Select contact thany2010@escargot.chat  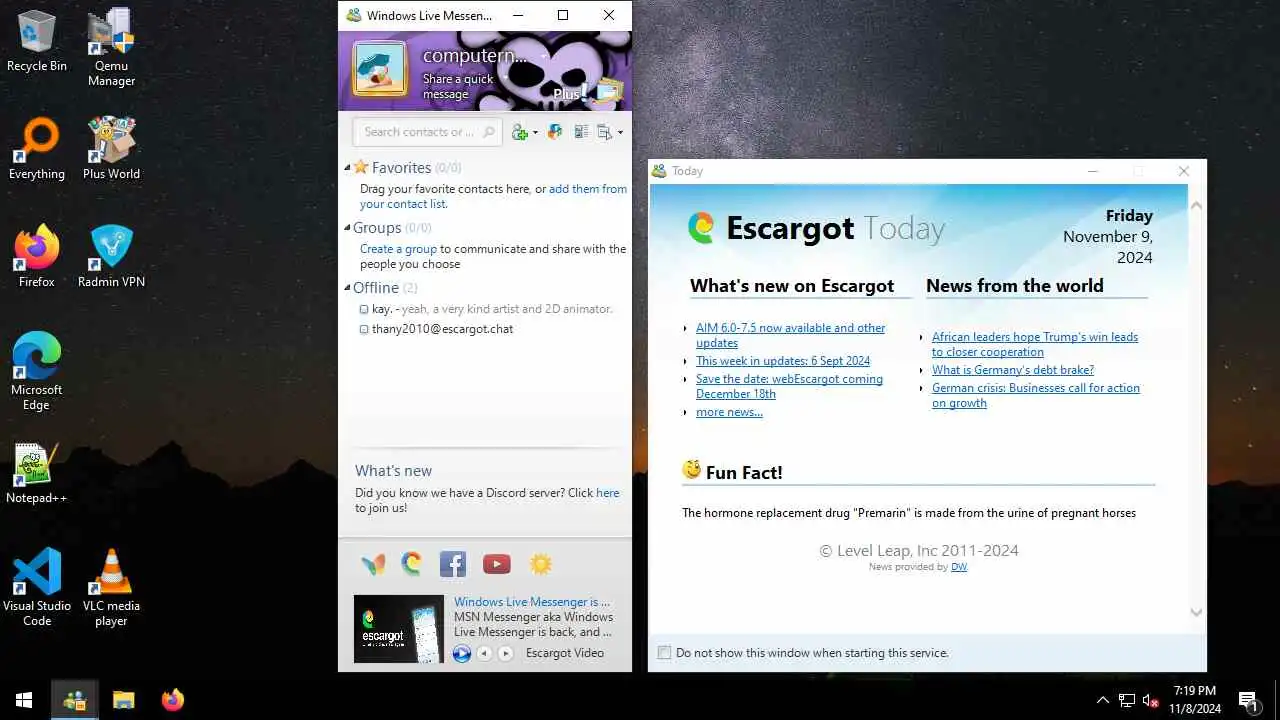click(436, 329)
